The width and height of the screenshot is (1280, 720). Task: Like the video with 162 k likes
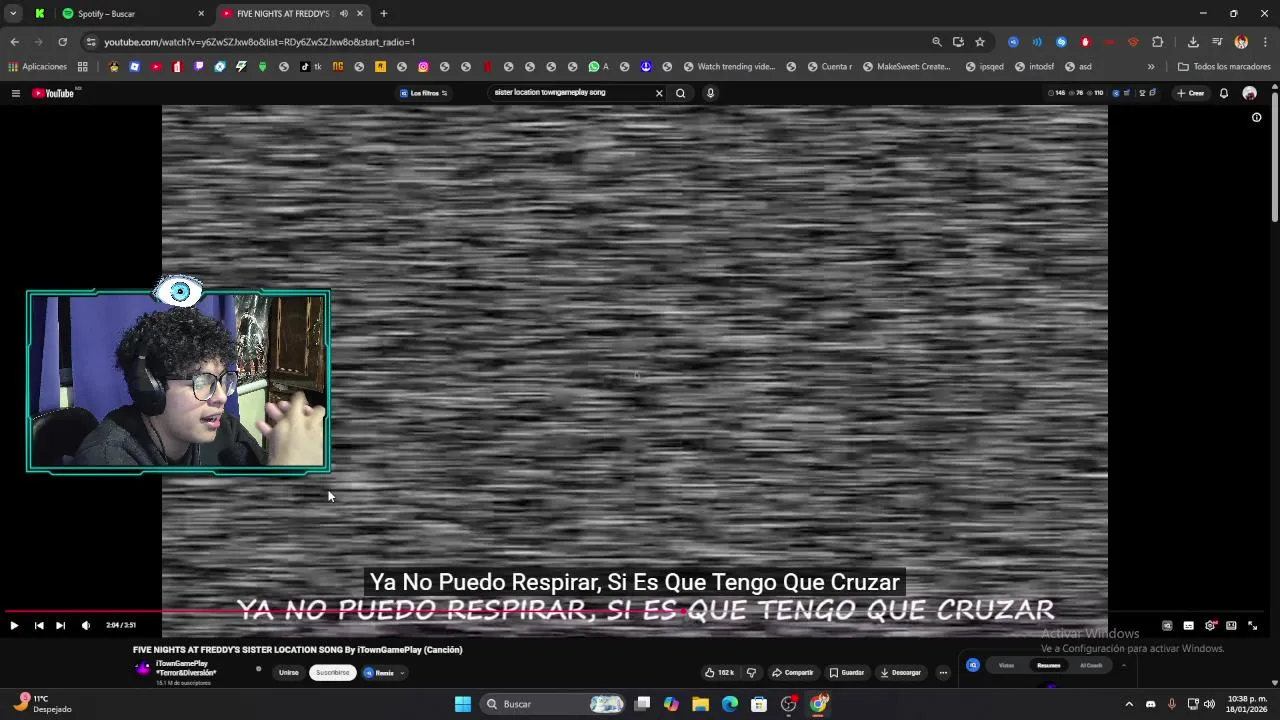coord(719,673)
